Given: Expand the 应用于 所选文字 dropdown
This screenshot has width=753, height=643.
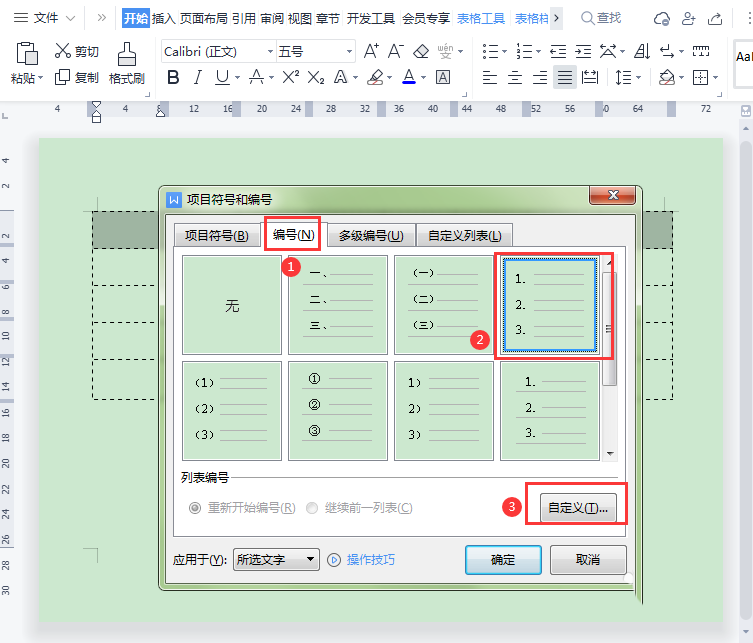Looking at the screenshot, I should 310,560.
